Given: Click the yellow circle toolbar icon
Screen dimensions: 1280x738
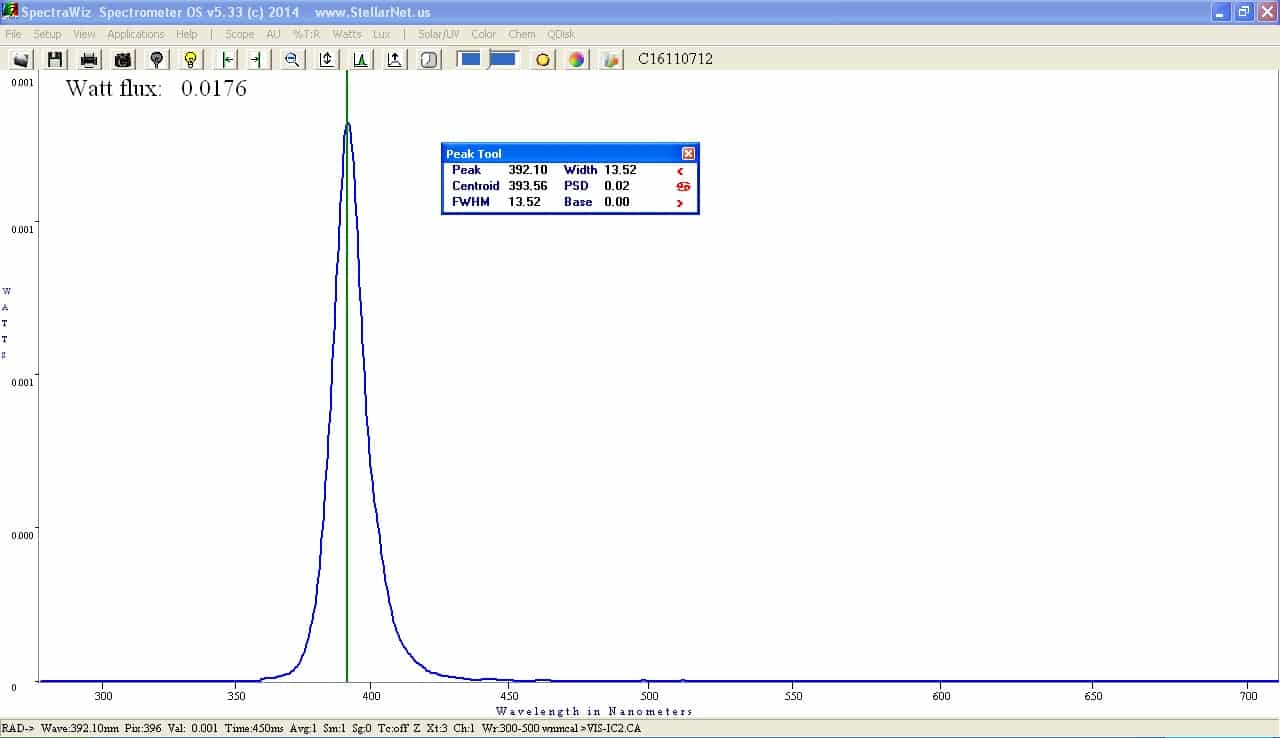Looking at the screenshot, I should (x=542, y=60).
